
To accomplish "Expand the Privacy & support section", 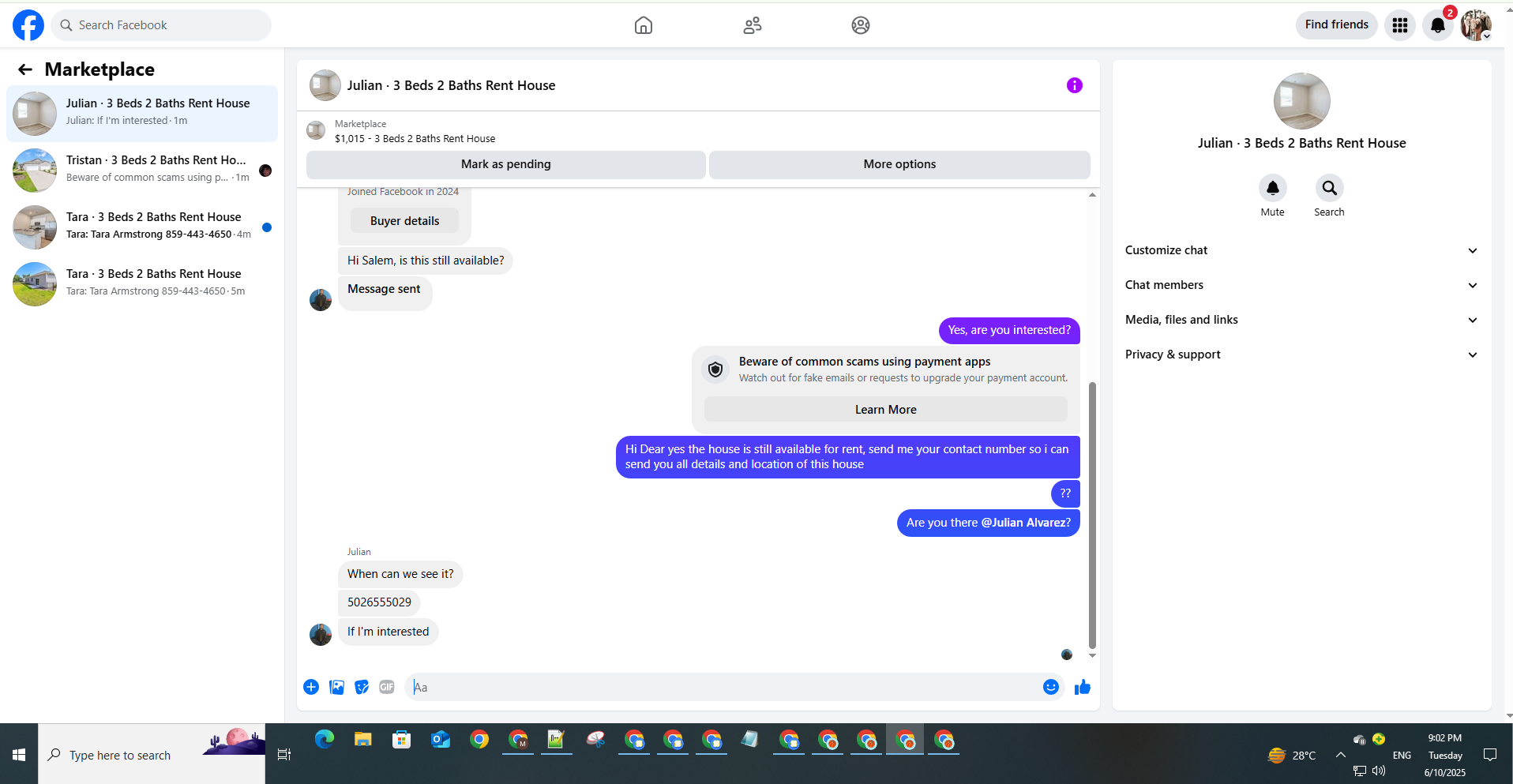I will 1301,354.
